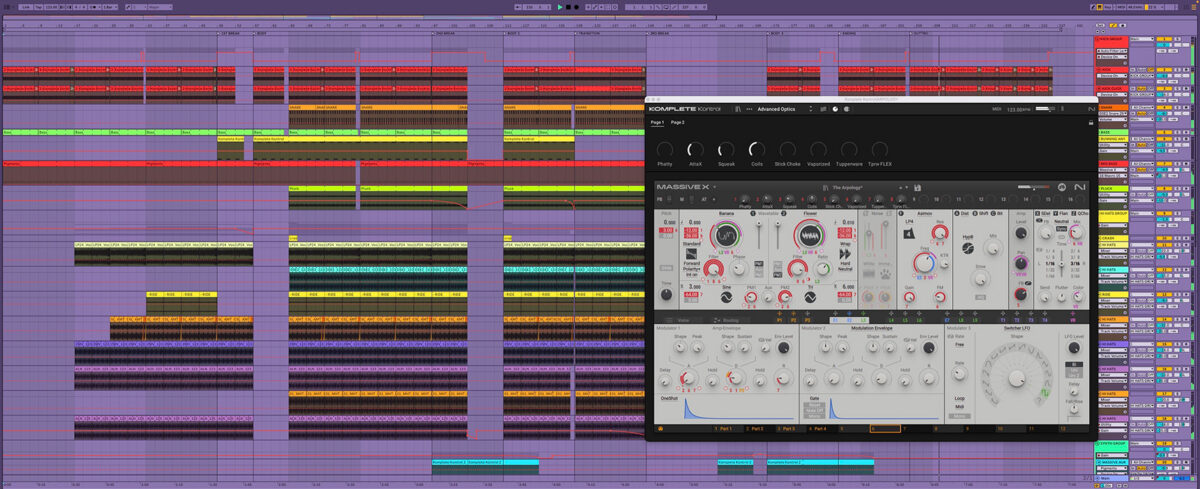This screenshot has width=1200, height=489.
Task: Click the Squeak macro knob
Action: pyautogui.click(x=726, y=149)
